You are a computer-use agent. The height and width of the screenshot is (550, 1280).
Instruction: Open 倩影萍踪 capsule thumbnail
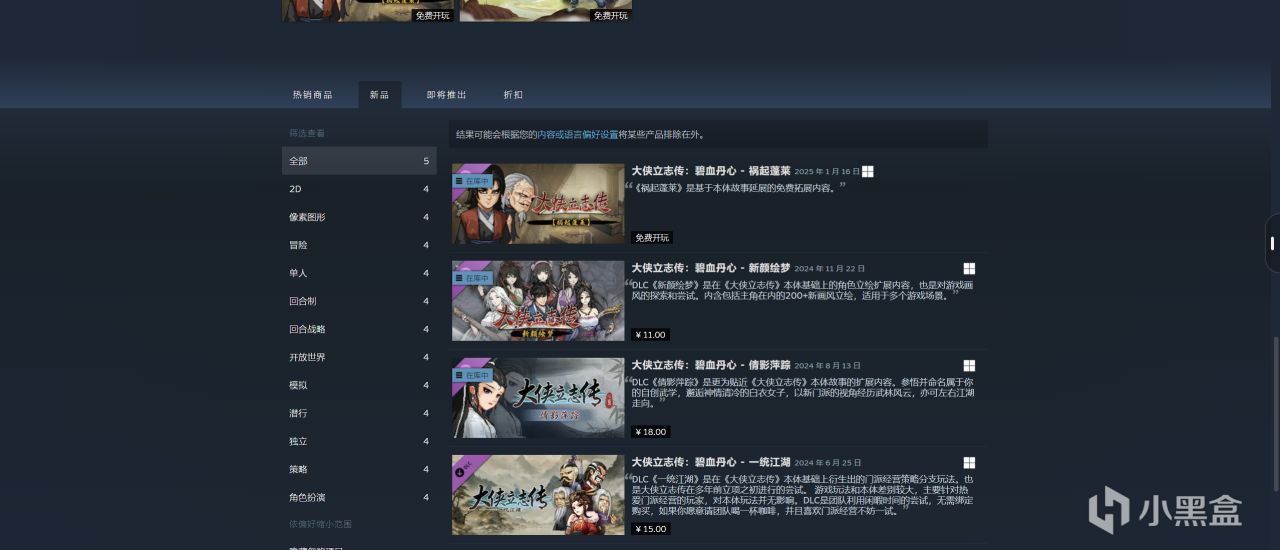tap(538, 398)
